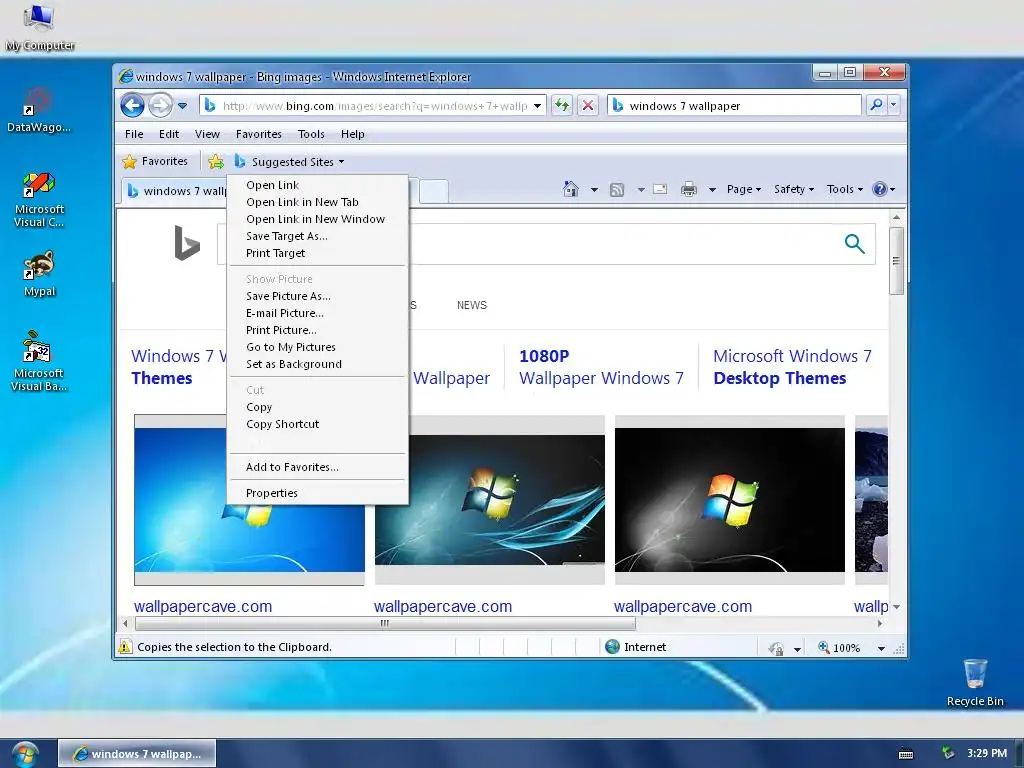
Task: Open search provider dropdown arrow
Action: [893, 105]
